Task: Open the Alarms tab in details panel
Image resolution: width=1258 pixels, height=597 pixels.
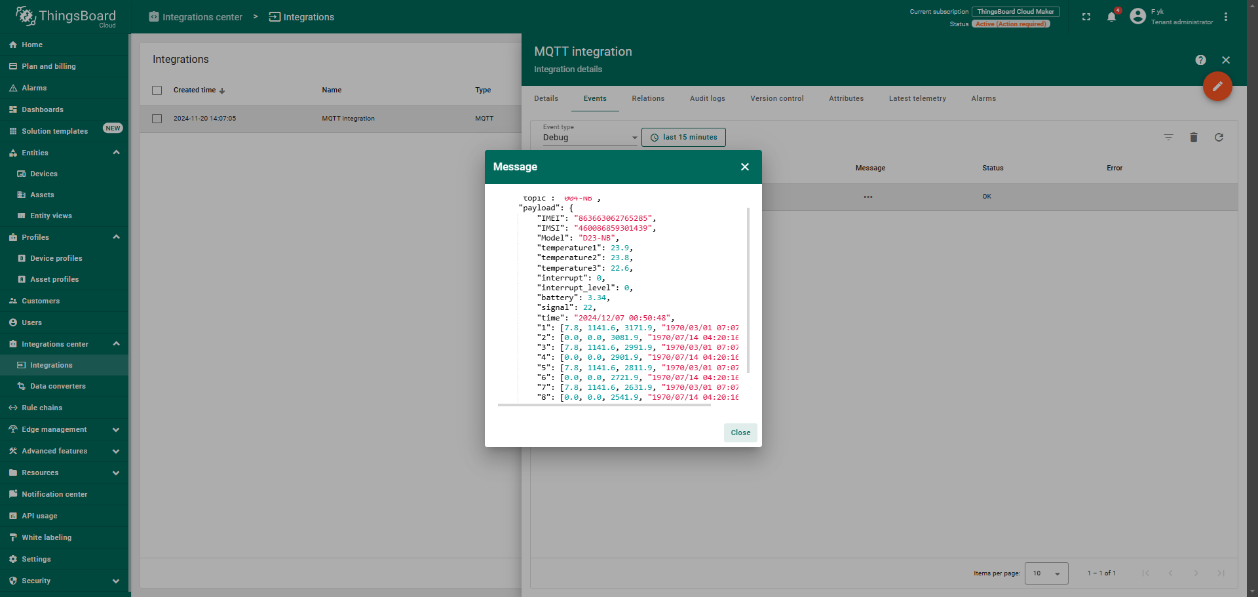Action: 983,99
